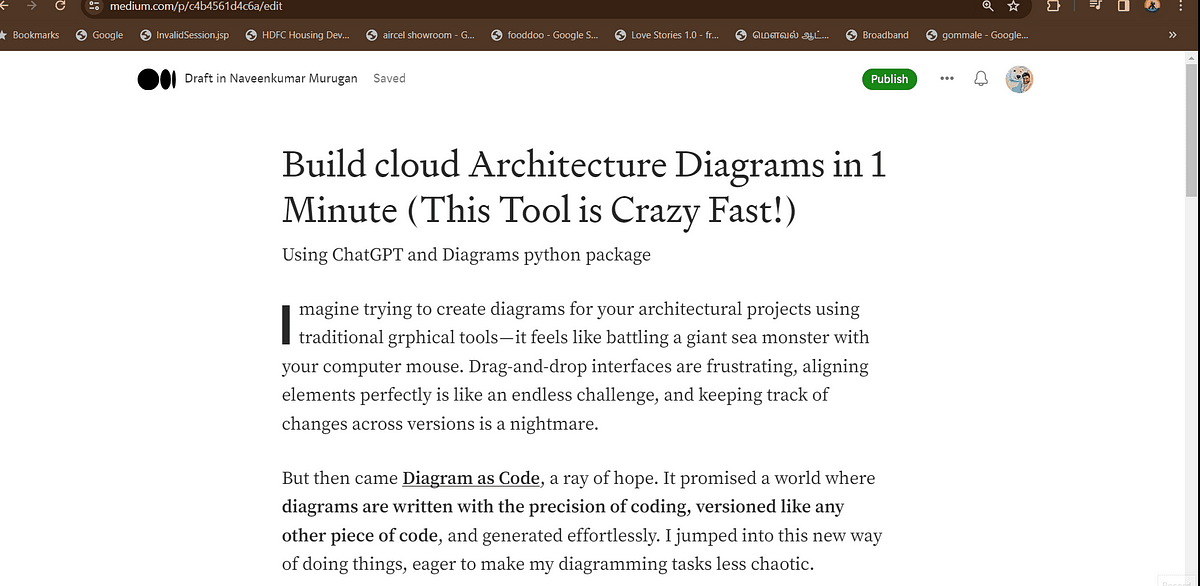Open the InvalidSession.jsp bookmark

click(185, 35)
